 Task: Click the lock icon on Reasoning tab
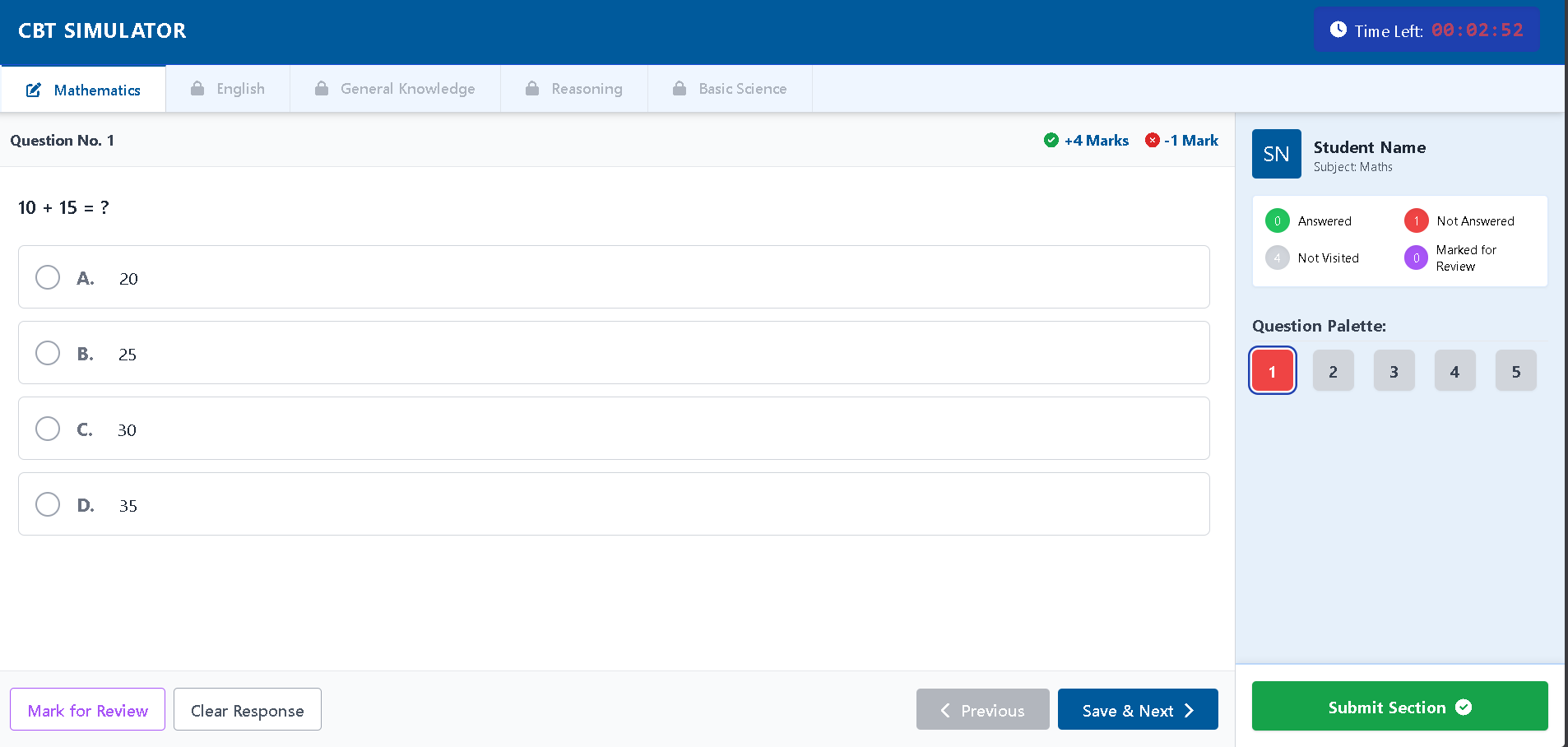pyautogui.click(x=532, y=88)
